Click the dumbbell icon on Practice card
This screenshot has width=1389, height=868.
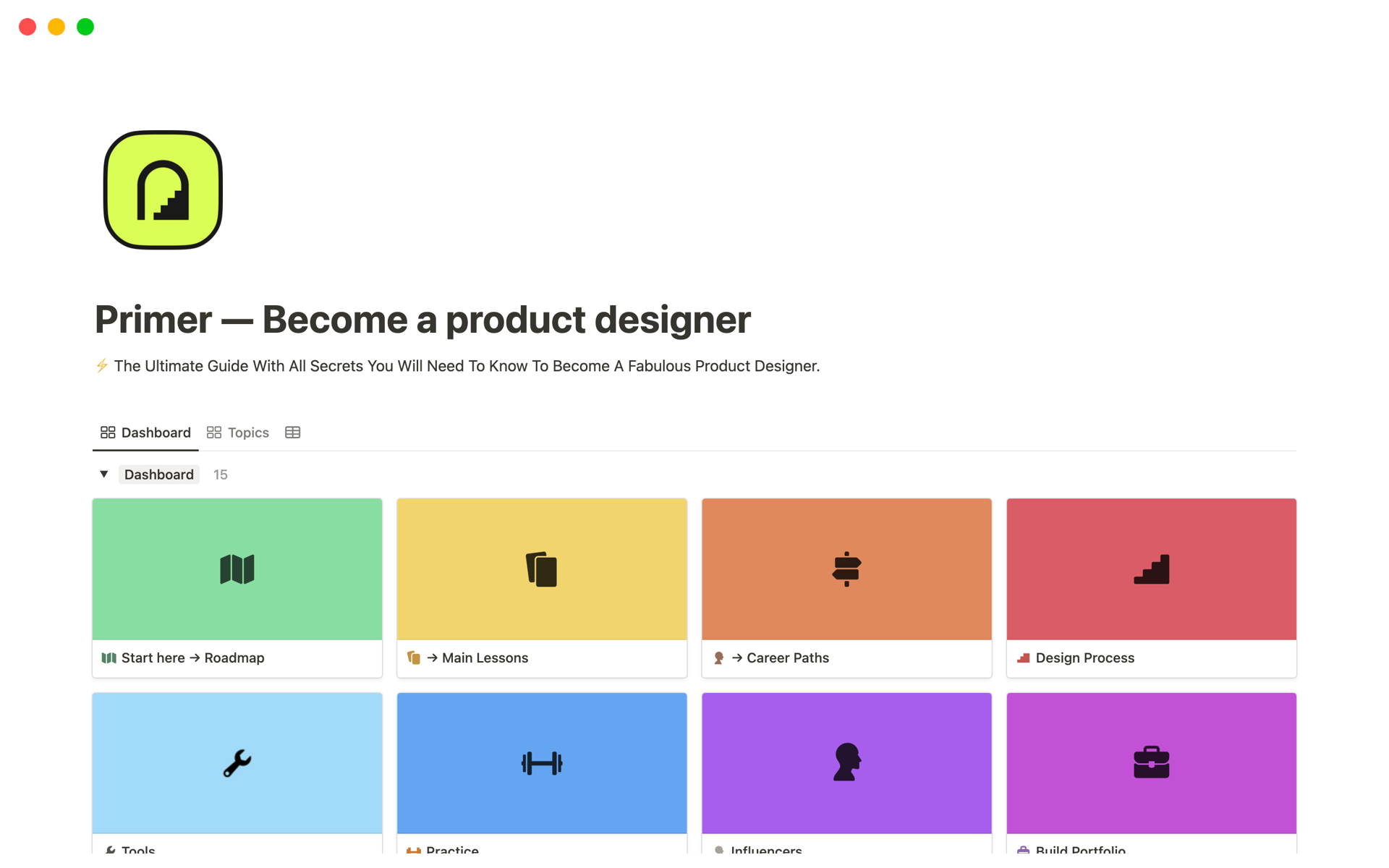click(541, 763)
